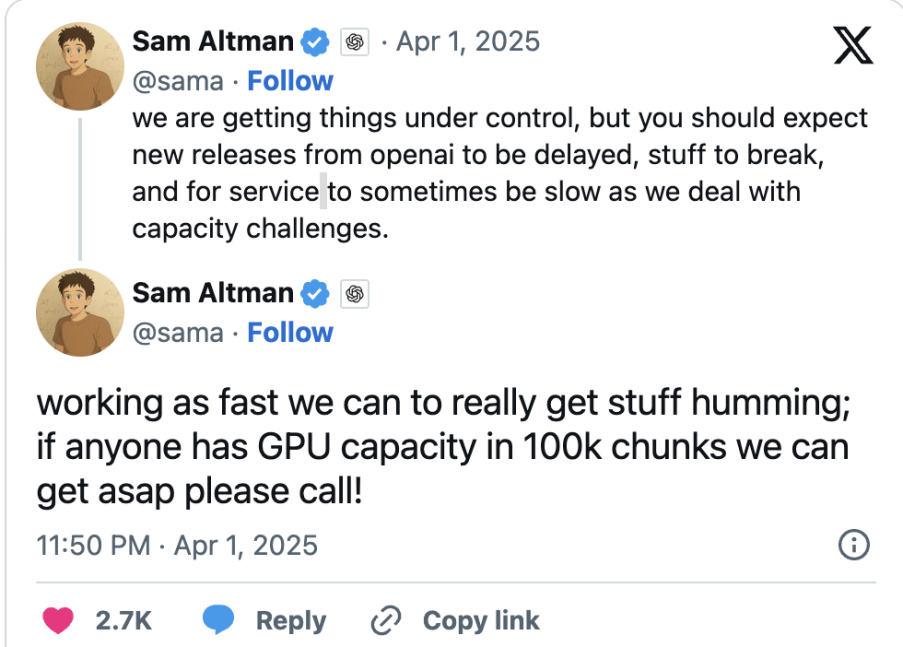Like the tweet with the heart icon

pos(60,620)
